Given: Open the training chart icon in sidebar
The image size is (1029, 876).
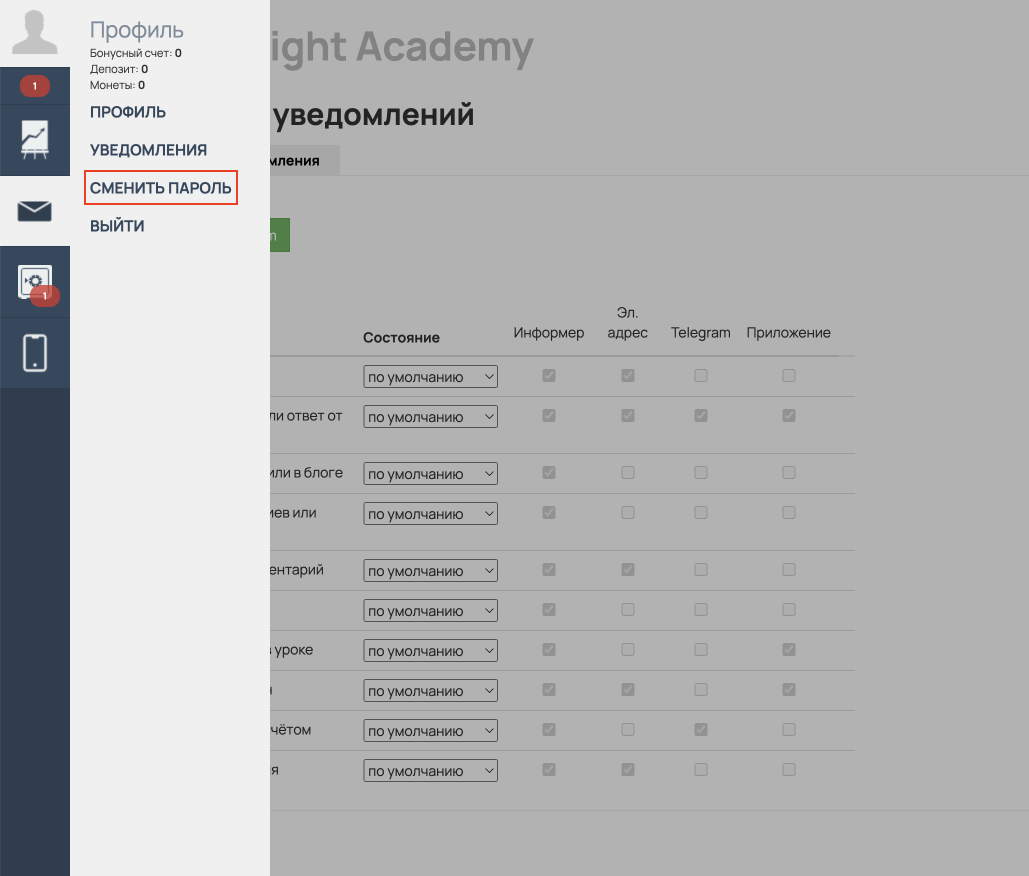Looking at the screenshot, I should tap(35, 139).
